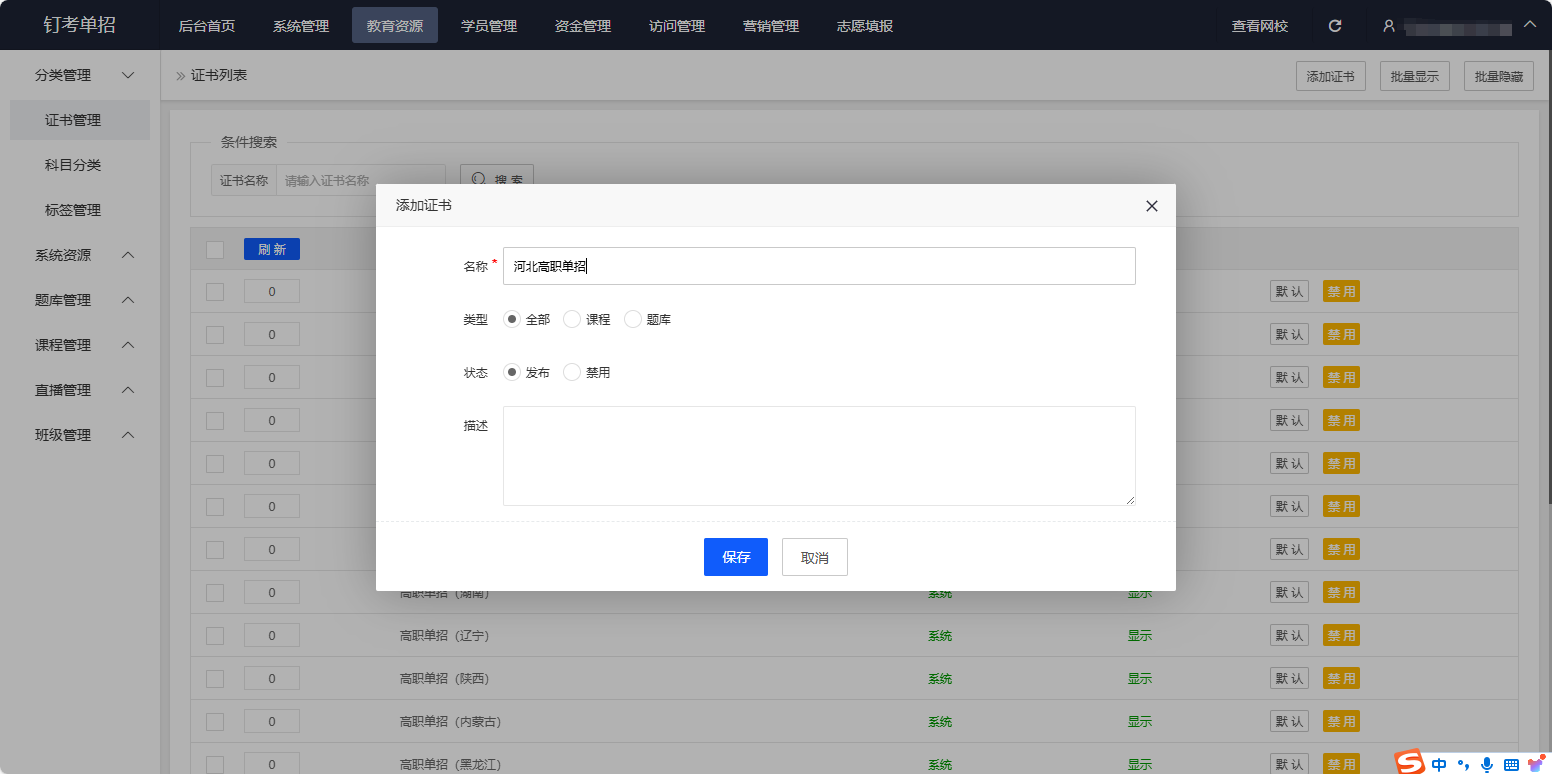Click 查看网校 link
The image size is (1552, 774).
point(1260,26)
